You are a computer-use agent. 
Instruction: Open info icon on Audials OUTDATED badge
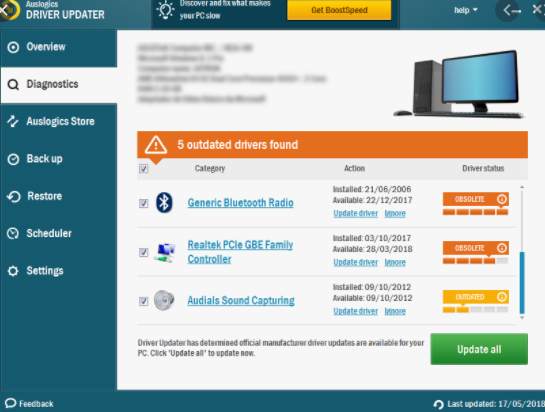502,297
